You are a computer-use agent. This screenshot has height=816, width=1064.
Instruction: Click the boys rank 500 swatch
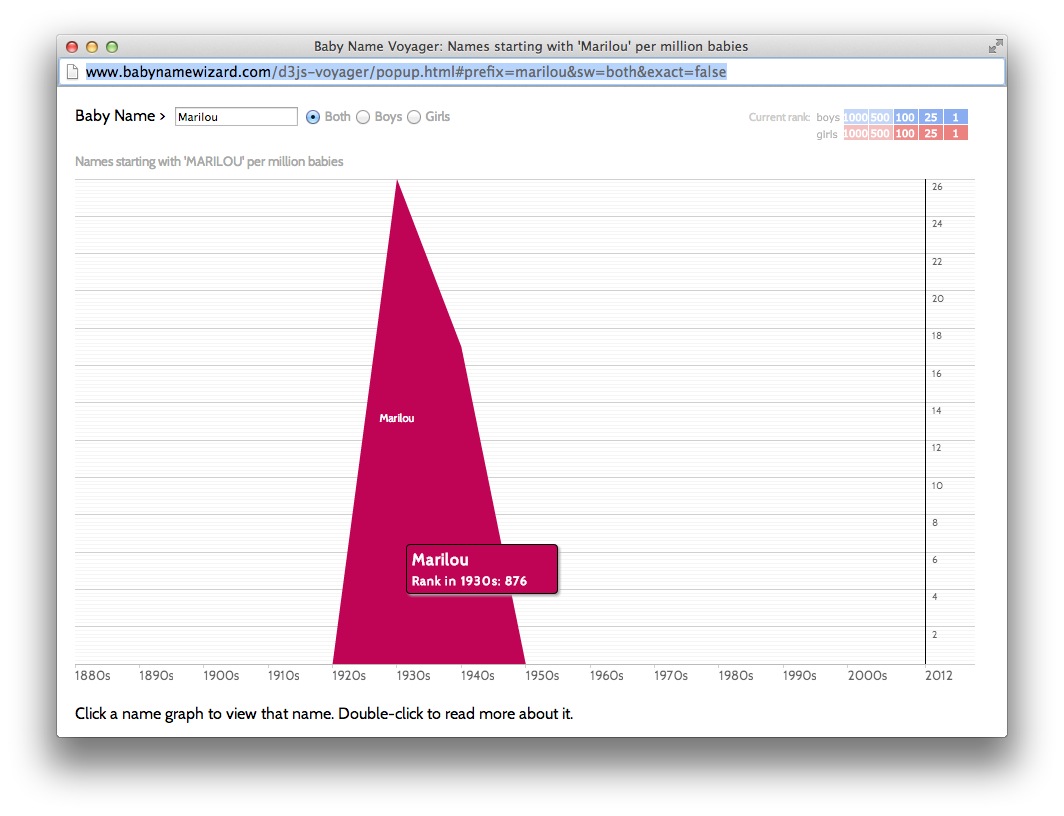(880, 117)
